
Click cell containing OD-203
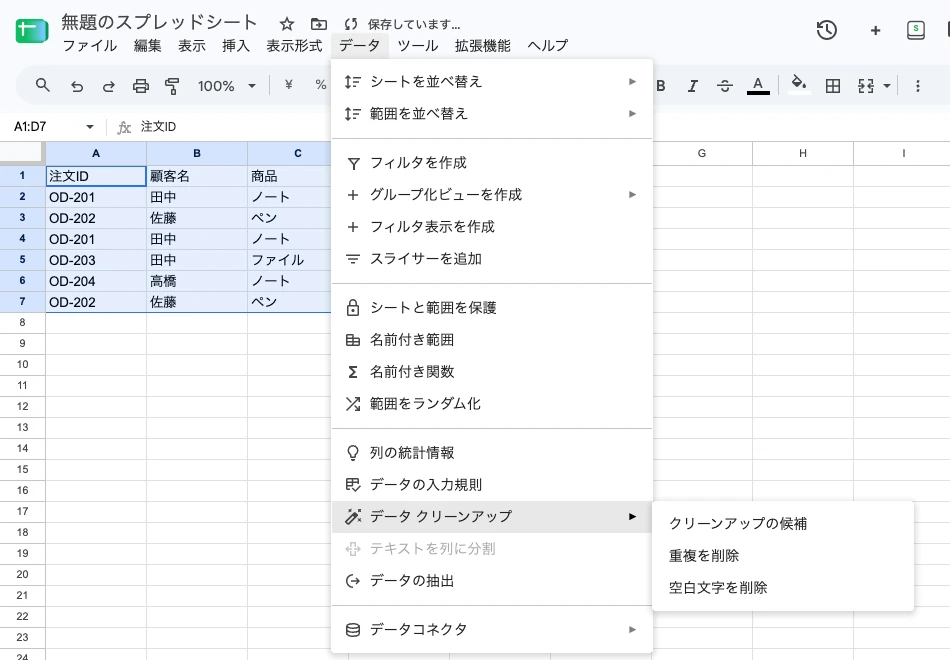pos(96,260)
